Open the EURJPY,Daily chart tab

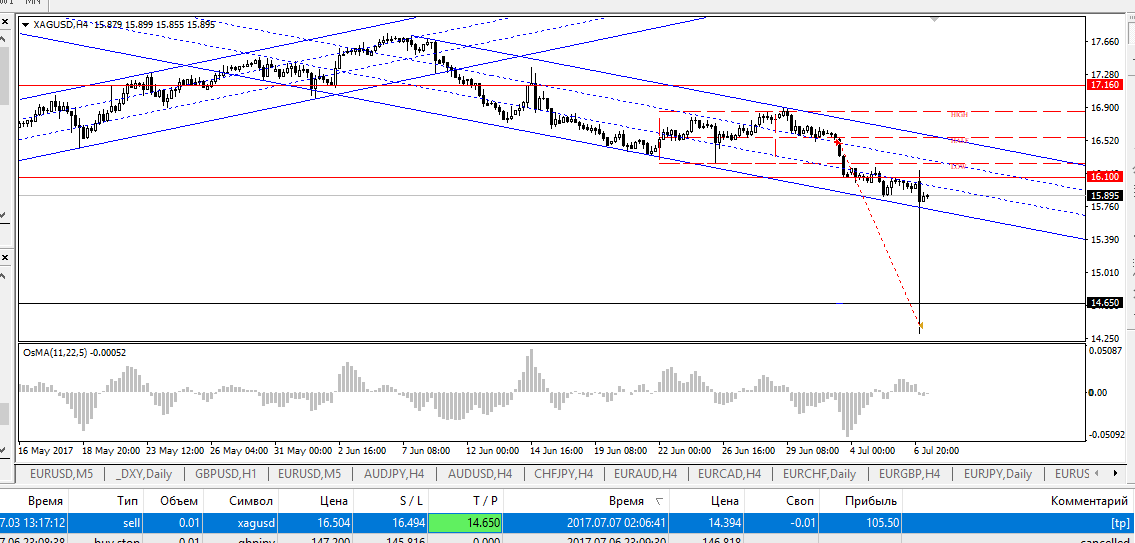pyautogui.click(x=998, y=473)
